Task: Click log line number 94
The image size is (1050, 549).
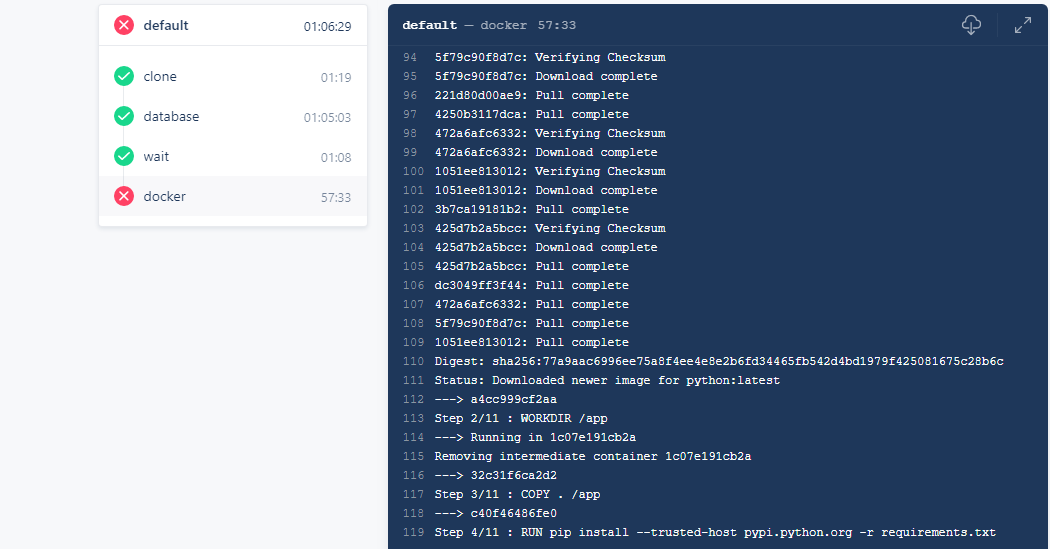Action: point(410,58)
